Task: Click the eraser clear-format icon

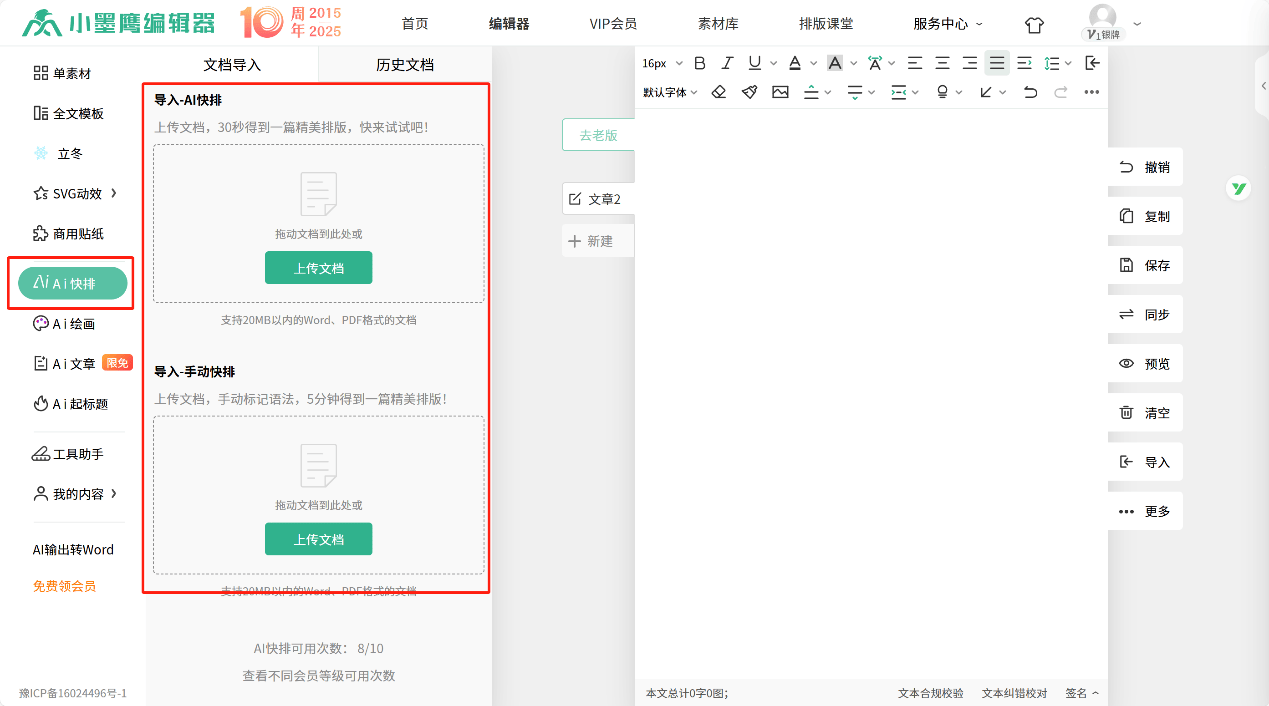Action: coord(718,92)
